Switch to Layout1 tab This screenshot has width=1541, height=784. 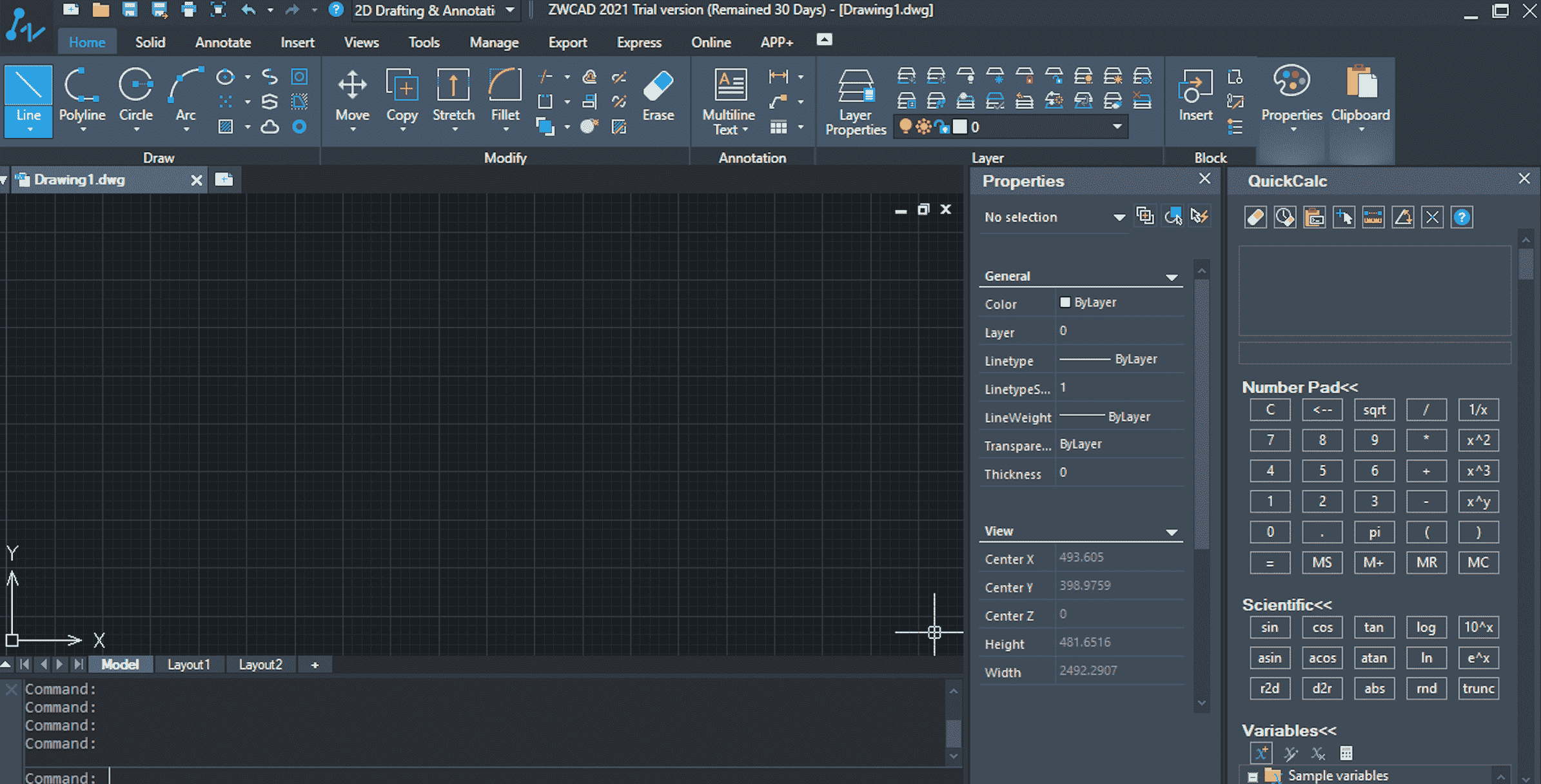point(188,665)
